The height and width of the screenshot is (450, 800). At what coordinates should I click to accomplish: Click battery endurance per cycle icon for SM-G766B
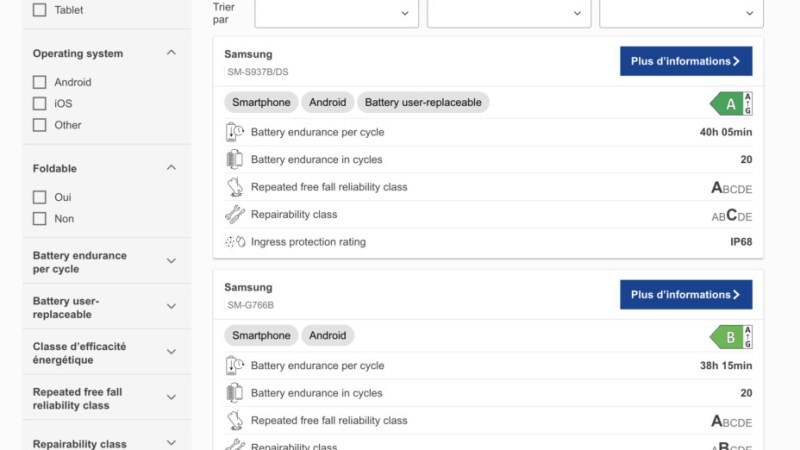coord(235,366)
